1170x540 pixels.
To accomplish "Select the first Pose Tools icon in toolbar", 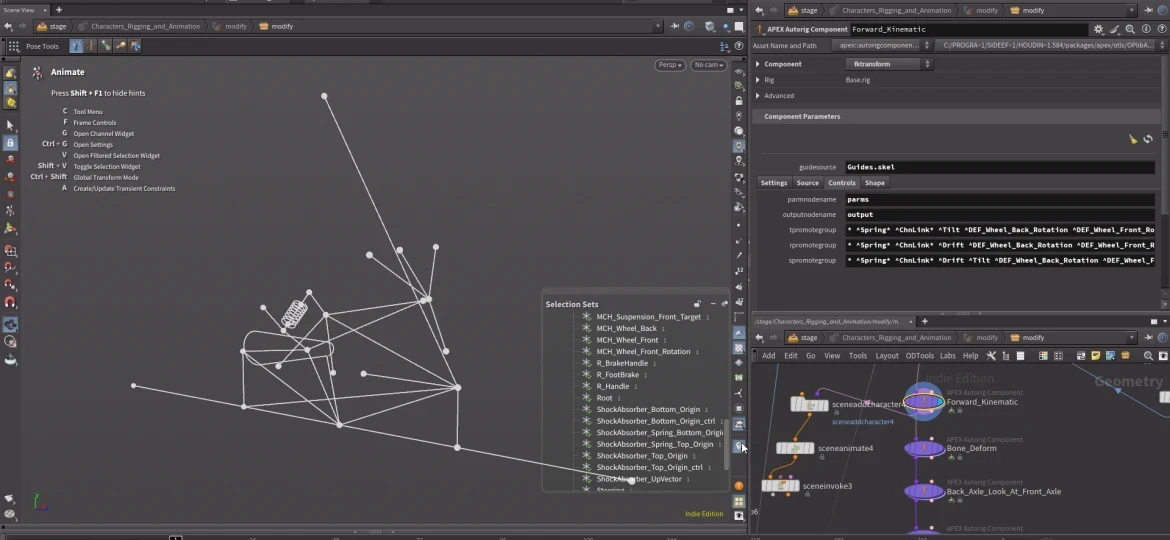I will (76, 46).
